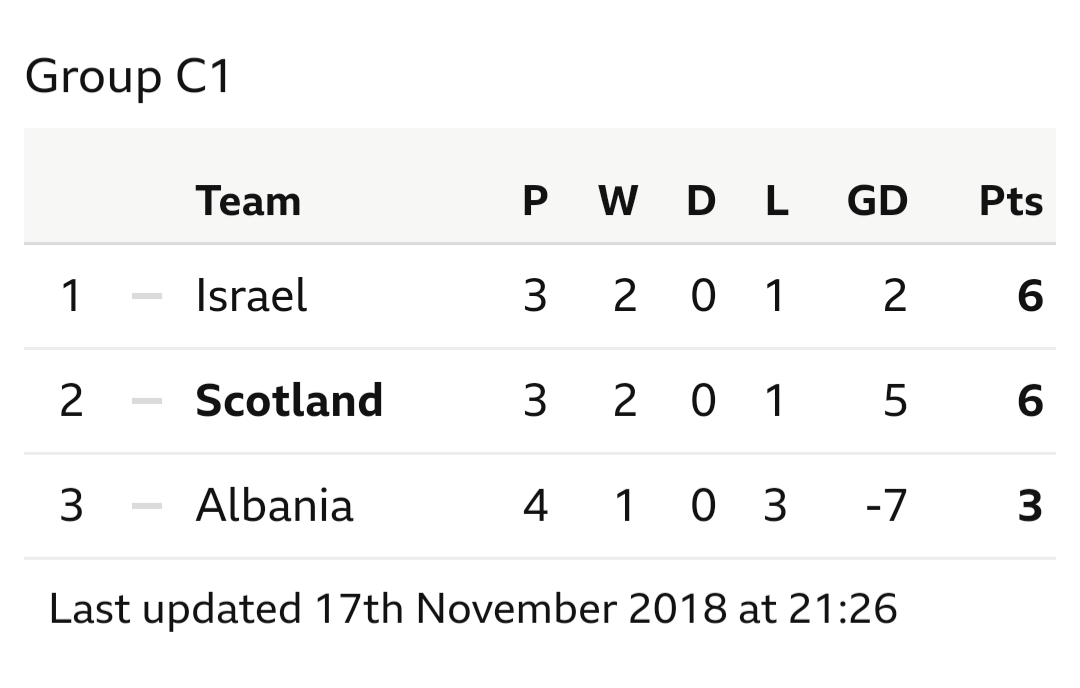Click the Scotland no-movement dash icon
Image resolution: width=1080 pixels, height=688 pixels.
[147, 401]
